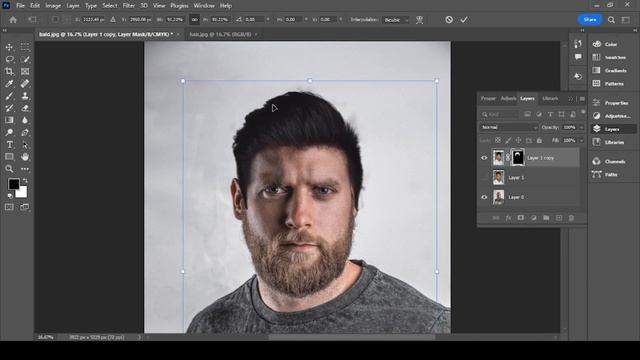Screen dimensions: 640x360
Task: Open the Filter menu
Action: (x=129, y=6)
